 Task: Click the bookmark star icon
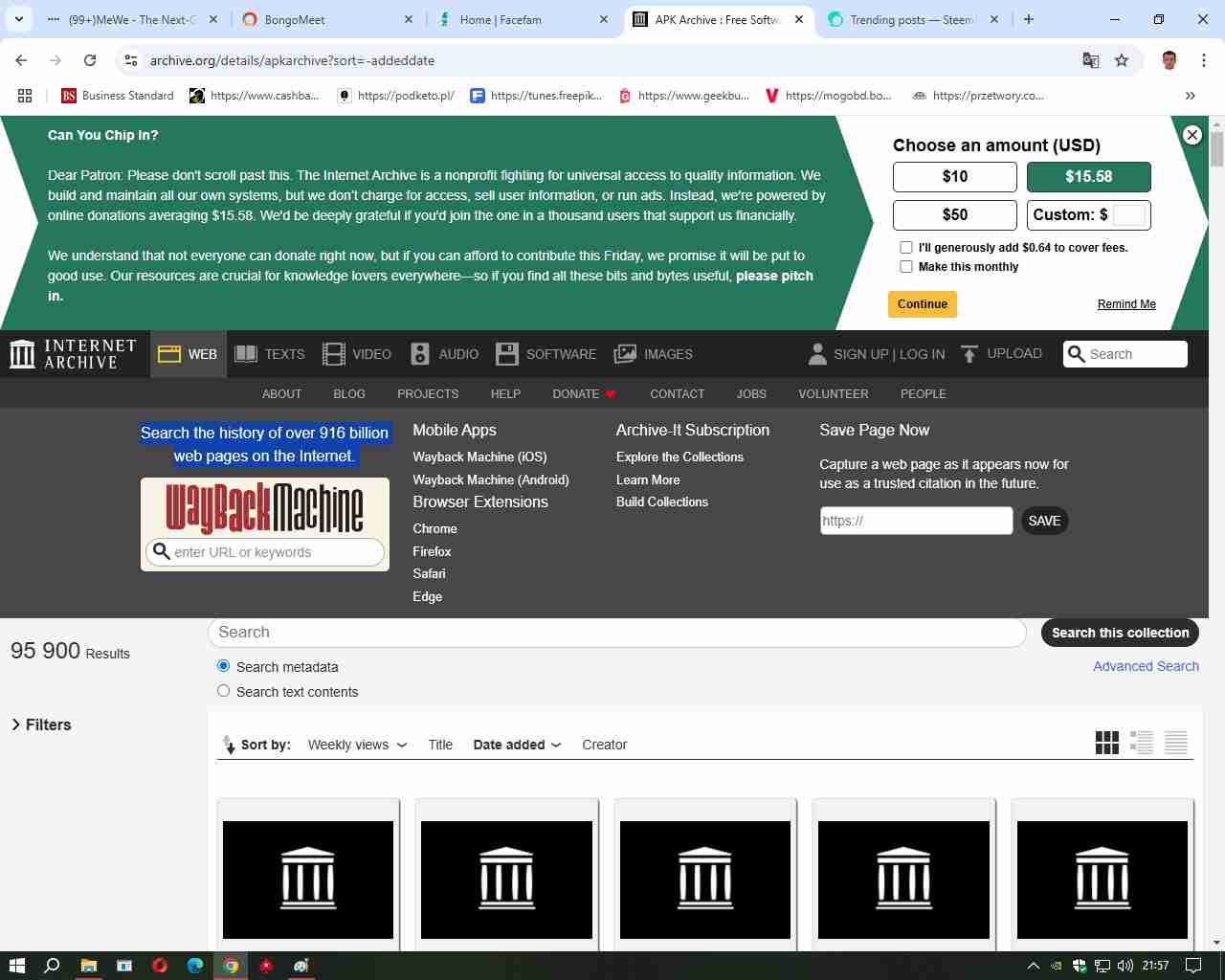tap(1122, 60)
